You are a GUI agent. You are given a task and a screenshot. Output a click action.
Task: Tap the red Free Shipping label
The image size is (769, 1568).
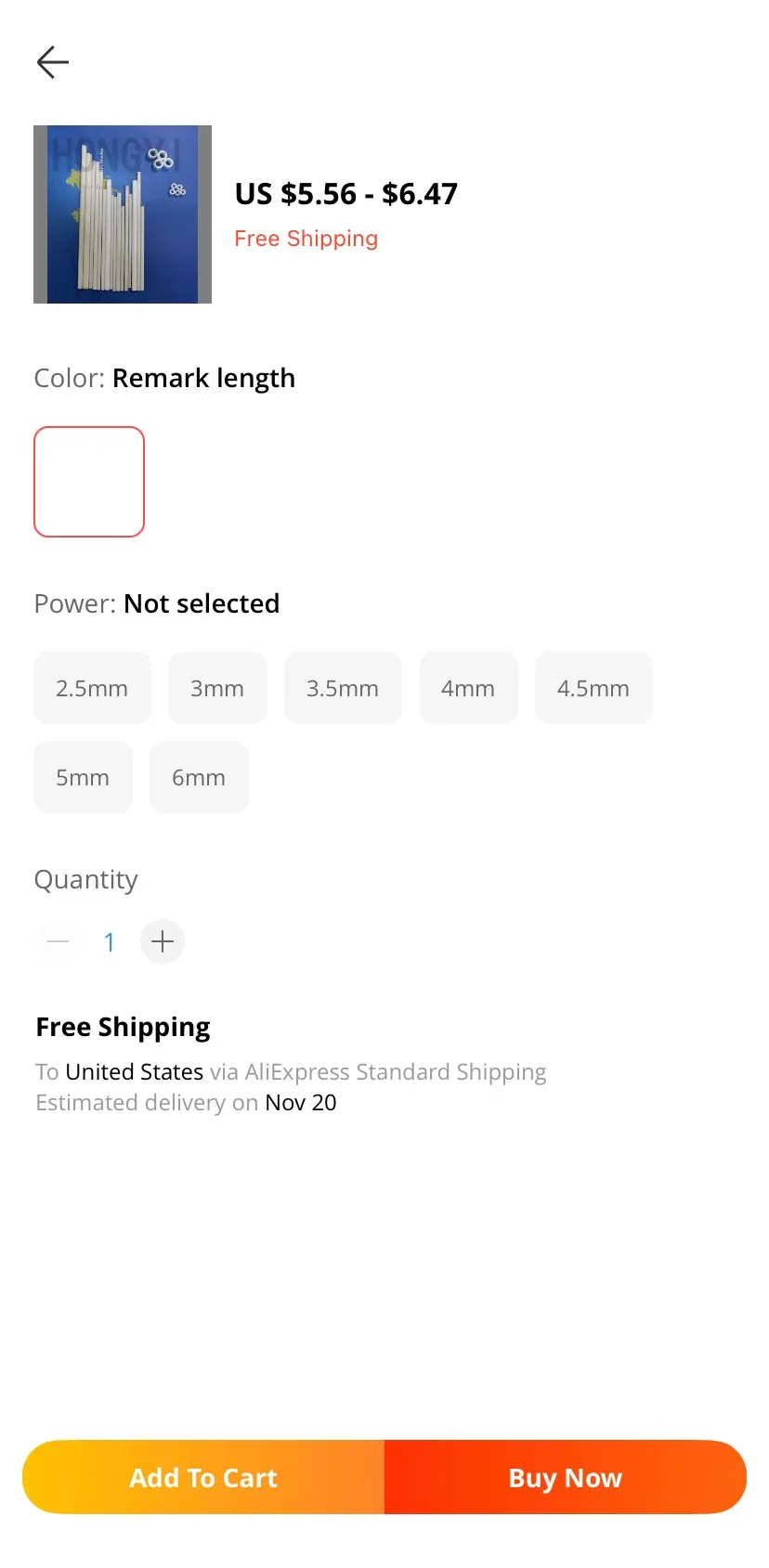306,239
